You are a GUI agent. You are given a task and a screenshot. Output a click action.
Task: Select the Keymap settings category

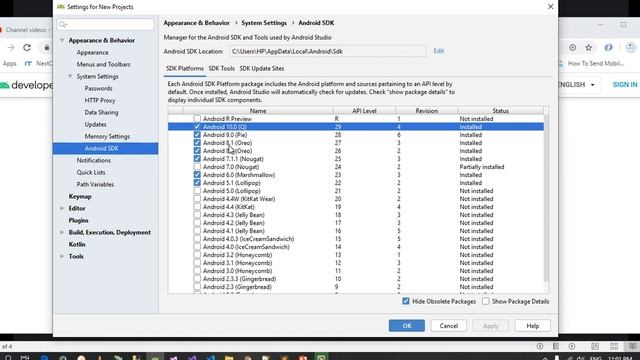(80, 196)
